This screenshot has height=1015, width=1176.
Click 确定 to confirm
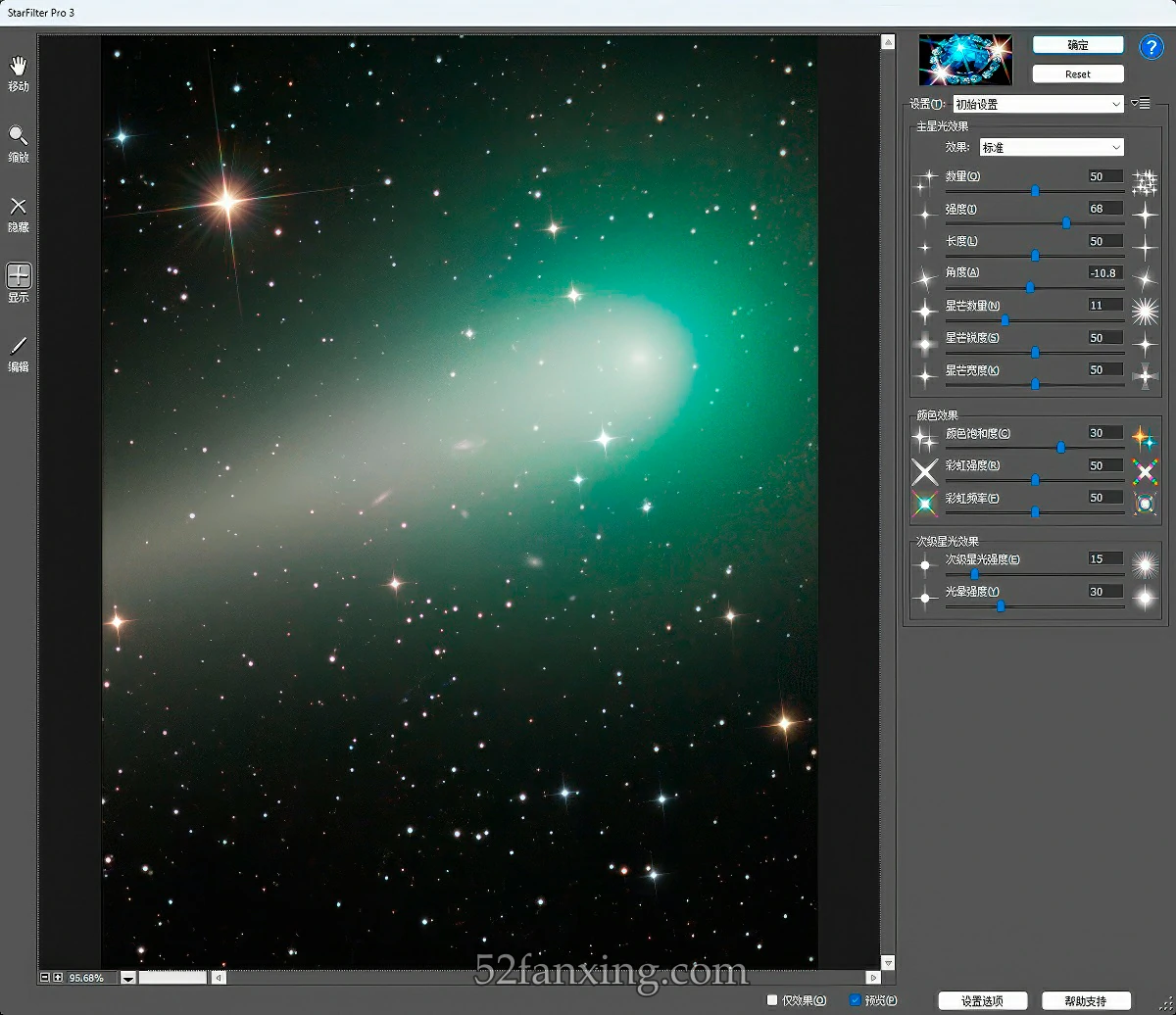coord(1078,45)
